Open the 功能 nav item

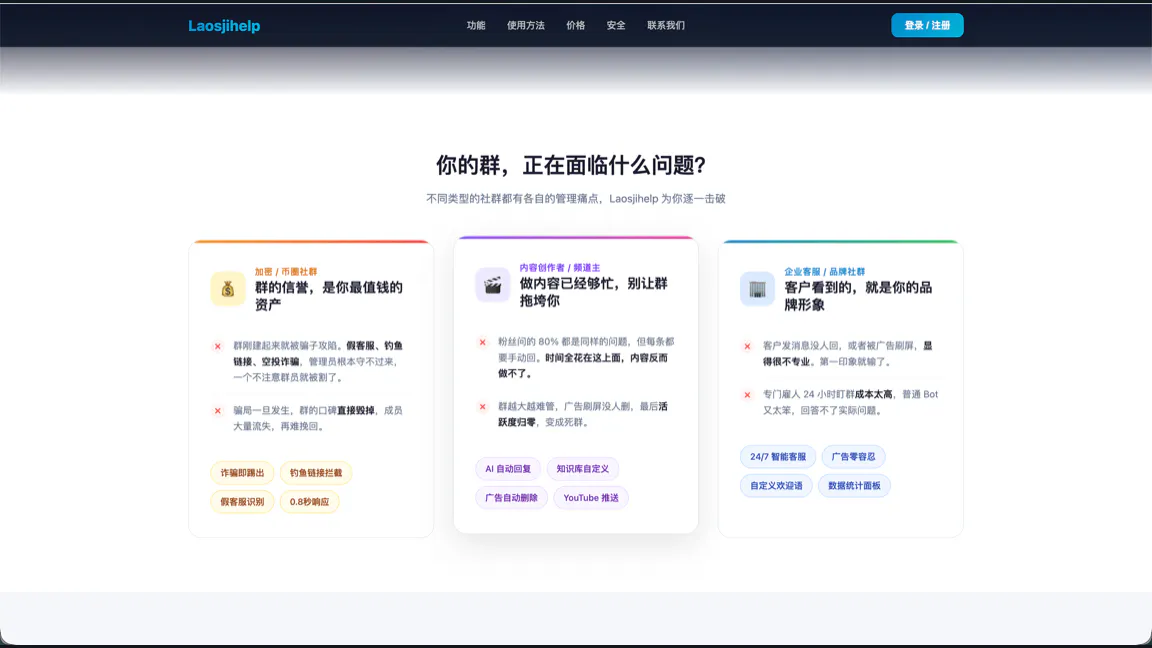pos(476,26)
